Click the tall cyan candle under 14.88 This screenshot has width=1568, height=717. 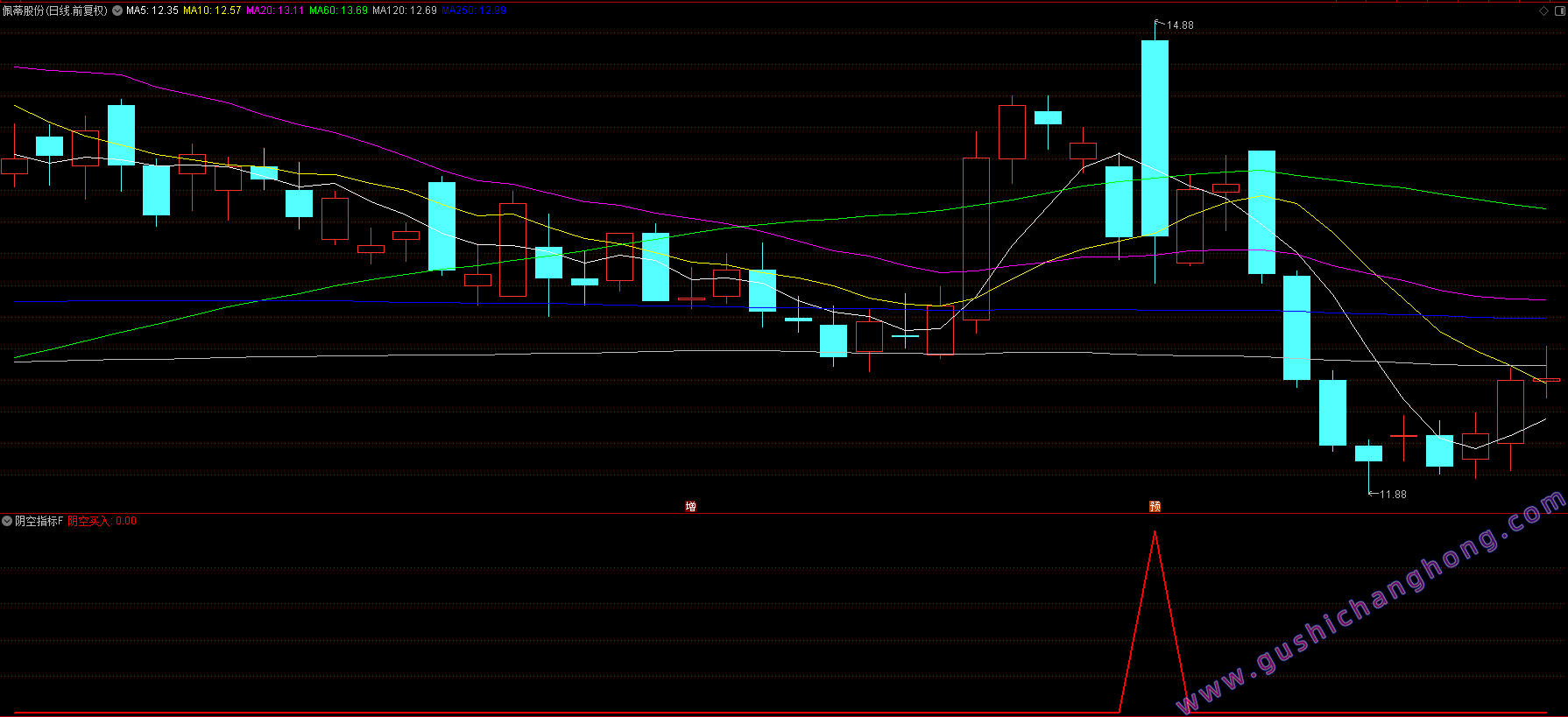[x=1155, y=138]
